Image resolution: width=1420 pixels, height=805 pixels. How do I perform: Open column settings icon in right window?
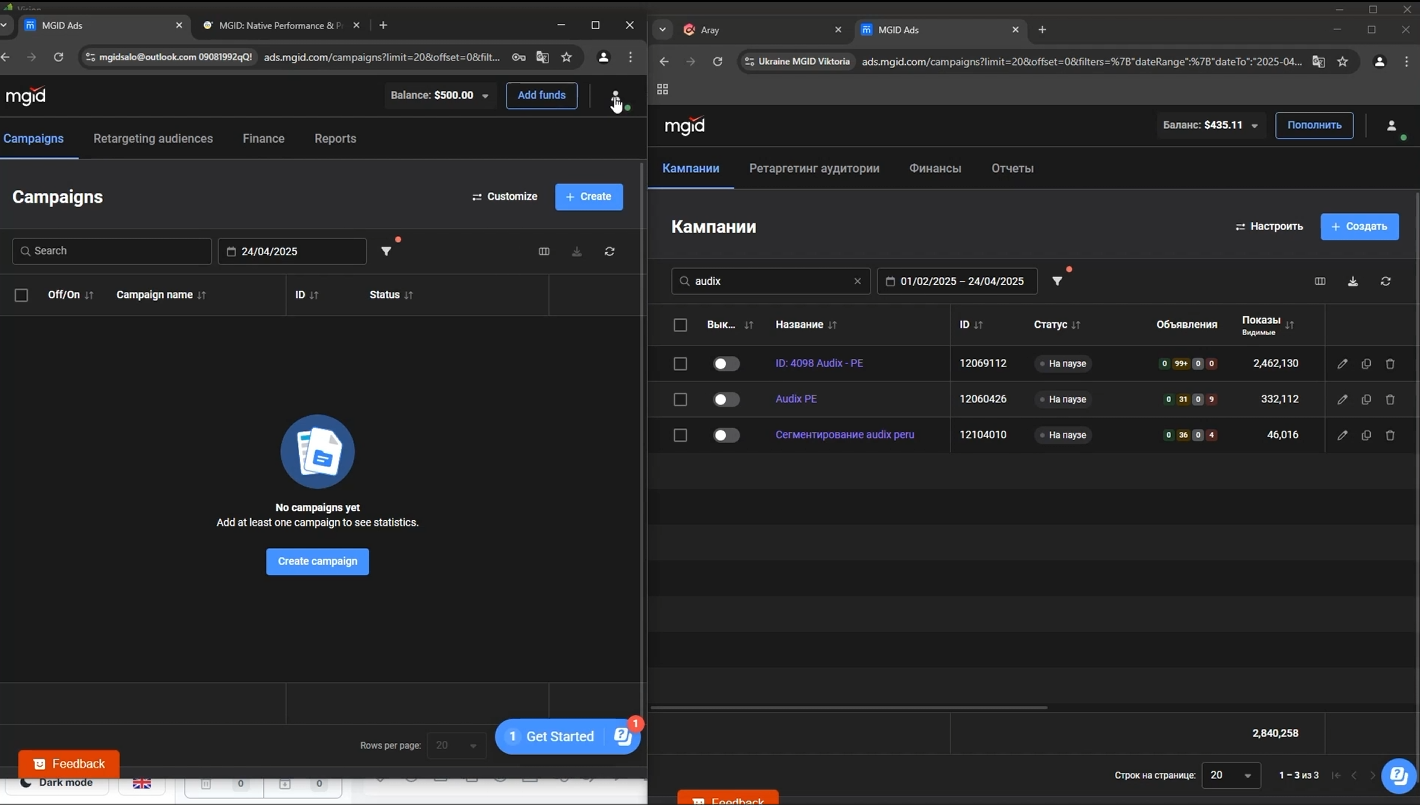1320,281
